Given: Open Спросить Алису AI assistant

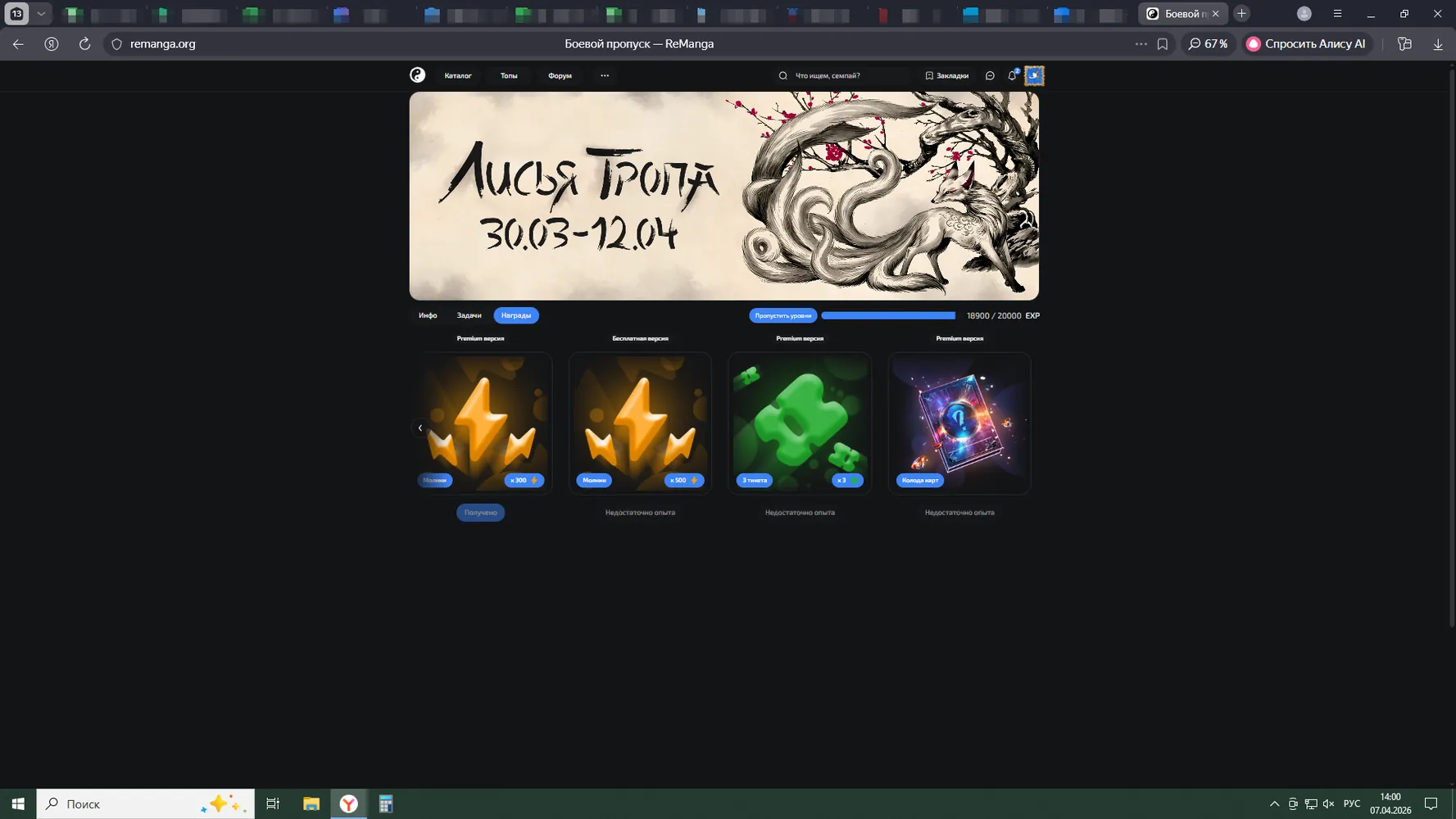Looking at the screenshot, I should (1305, 44).
